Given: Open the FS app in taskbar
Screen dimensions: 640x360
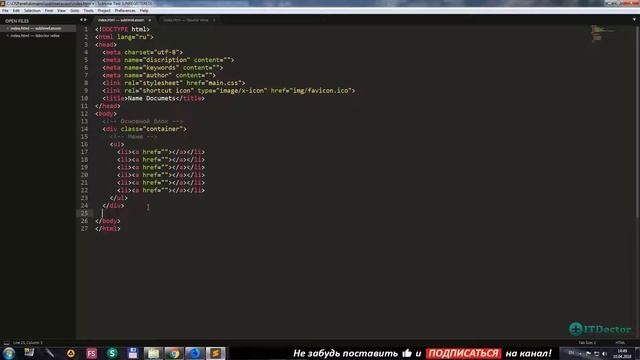Looking at the screenshot, I should 91,353.
